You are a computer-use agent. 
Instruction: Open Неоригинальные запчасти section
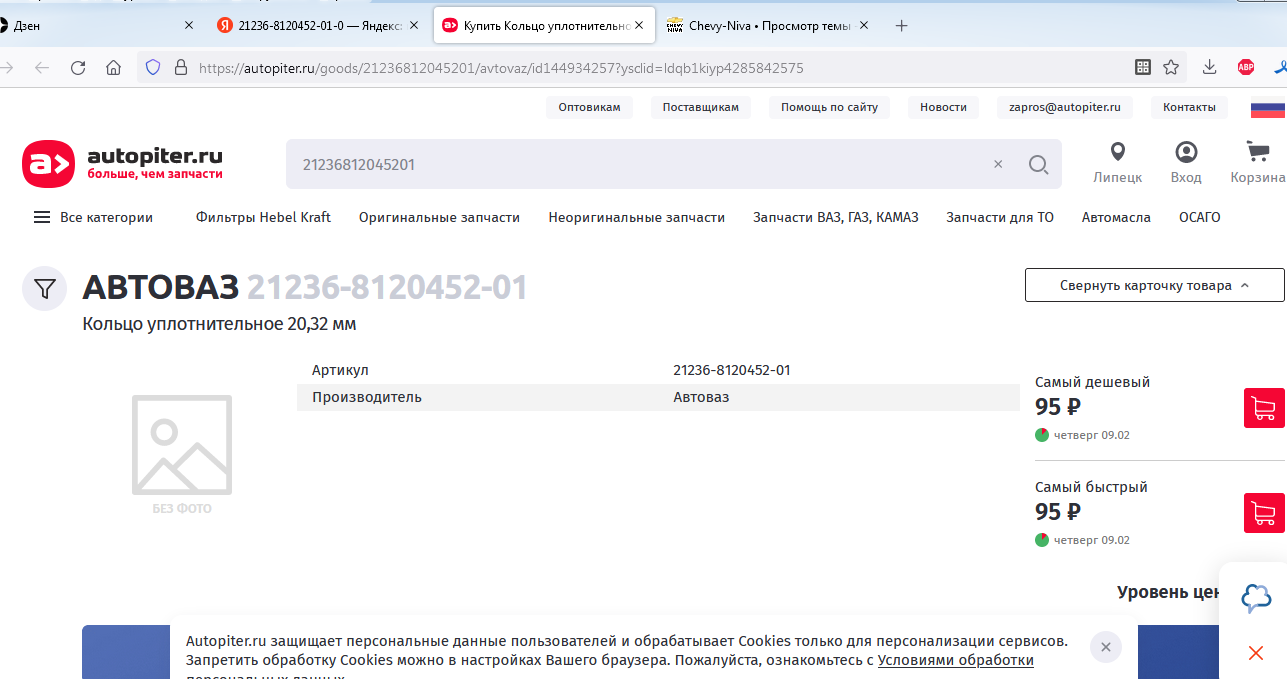point(637,217)
